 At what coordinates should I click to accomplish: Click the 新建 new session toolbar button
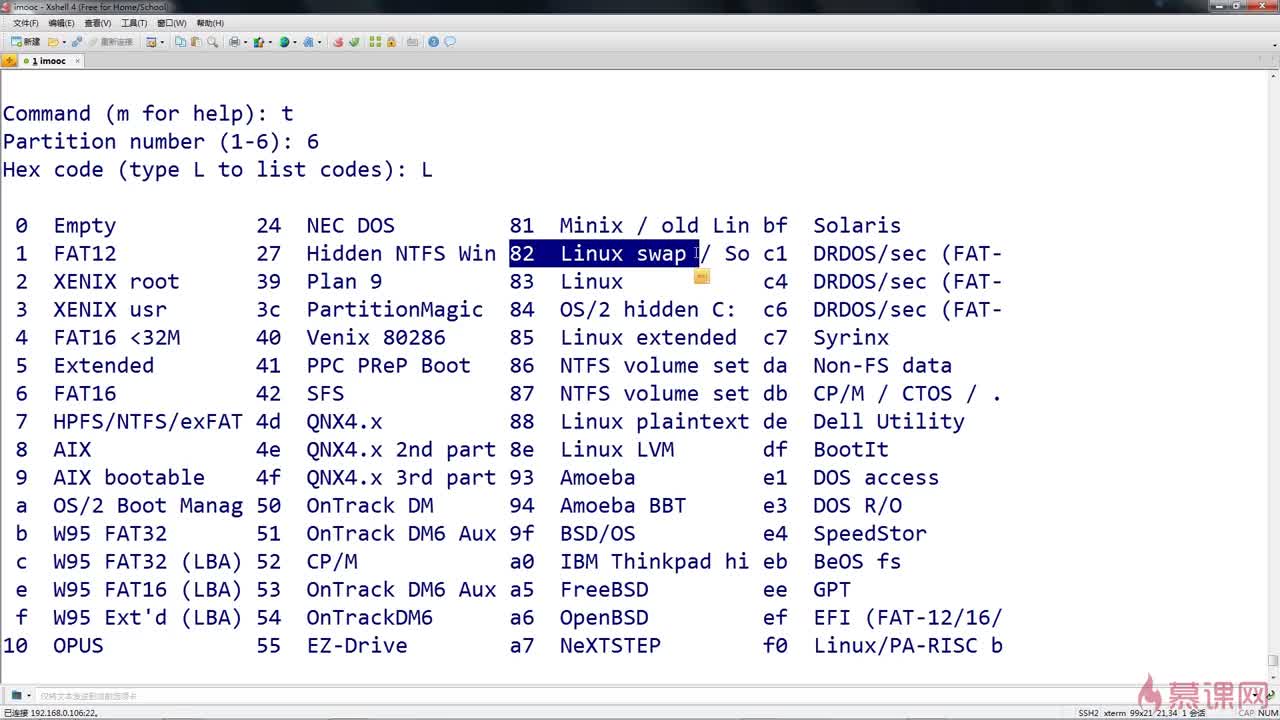(25, 42)
